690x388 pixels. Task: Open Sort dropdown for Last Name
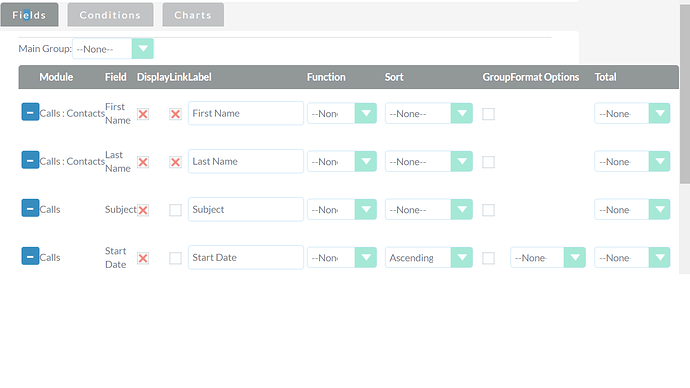coord(429,161)
